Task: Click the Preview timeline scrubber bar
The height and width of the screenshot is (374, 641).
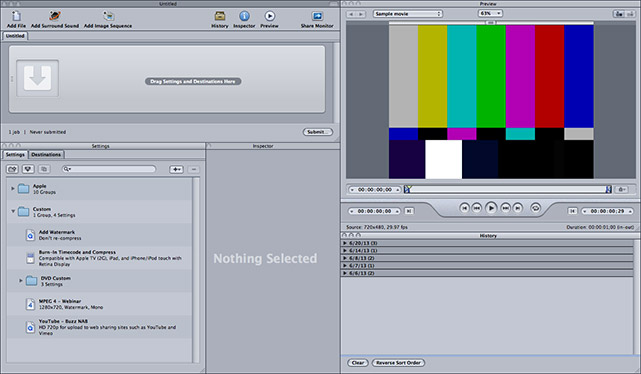Action: pyautogui.click(x=507, y=189)
